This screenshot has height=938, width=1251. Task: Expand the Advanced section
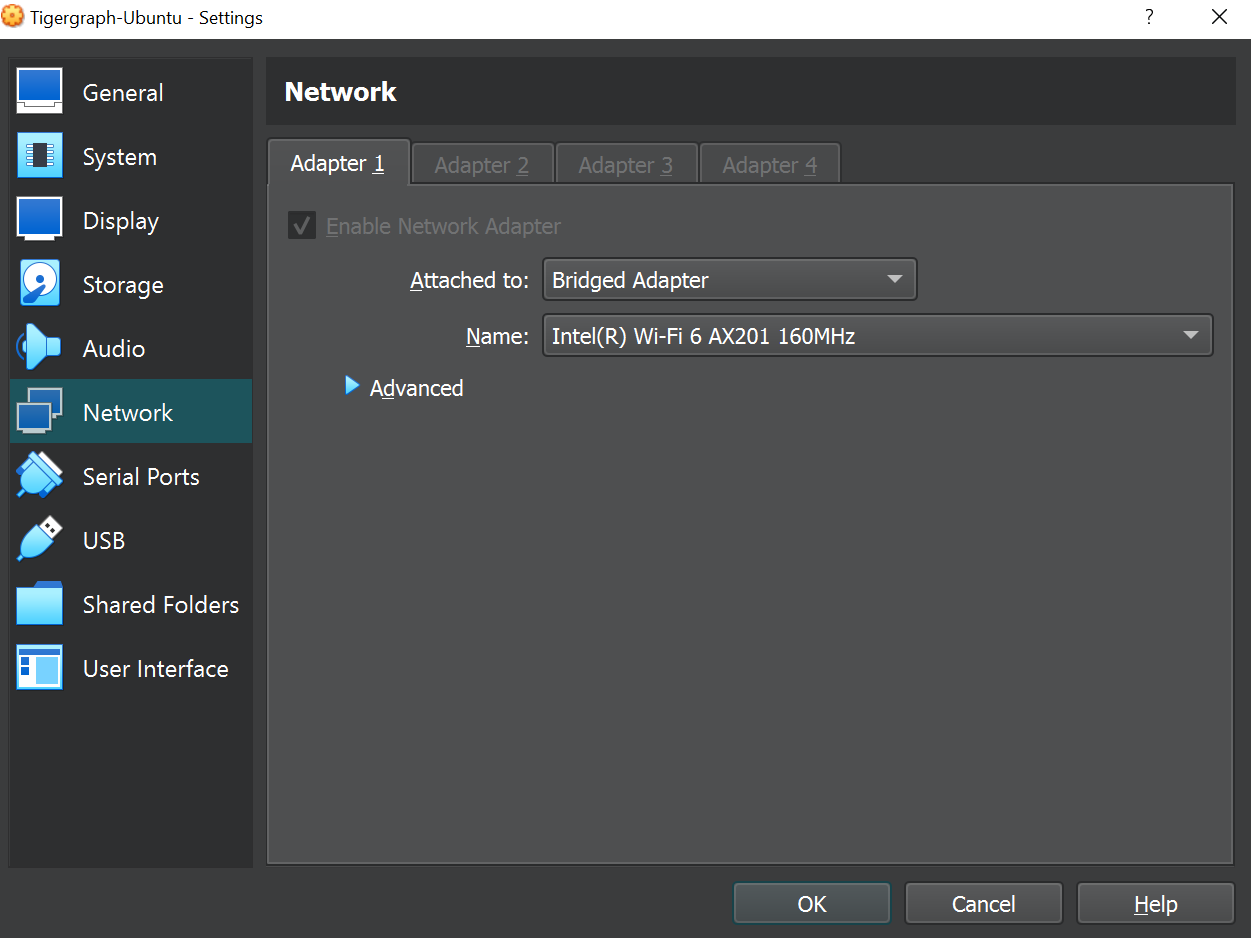(403, 387)
